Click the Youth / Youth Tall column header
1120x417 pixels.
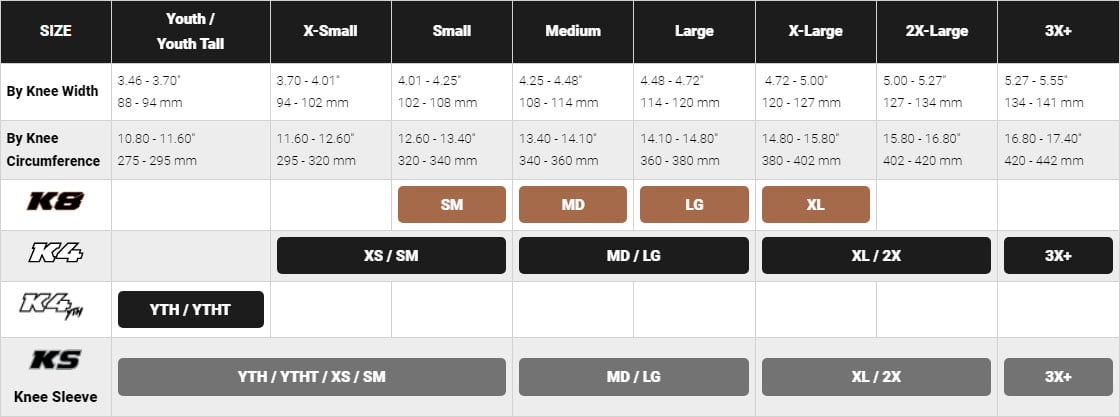point(191,31)
